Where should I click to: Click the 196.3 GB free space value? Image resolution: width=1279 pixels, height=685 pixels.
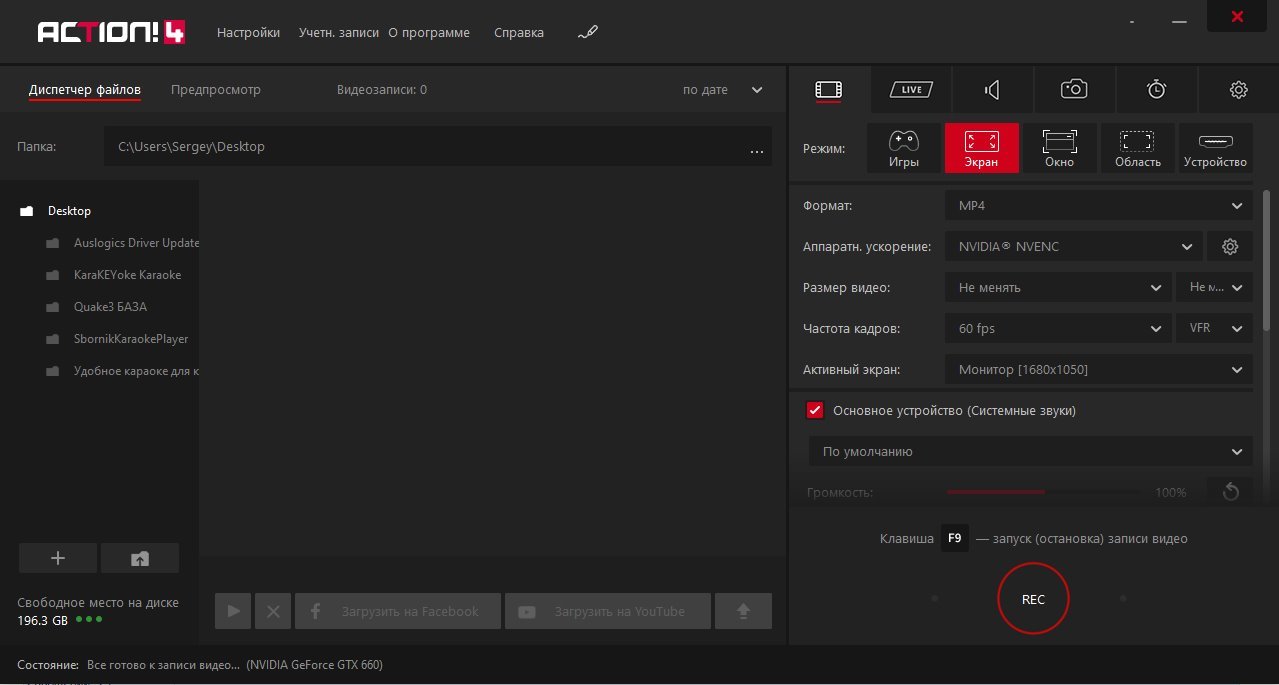(43, 620)
